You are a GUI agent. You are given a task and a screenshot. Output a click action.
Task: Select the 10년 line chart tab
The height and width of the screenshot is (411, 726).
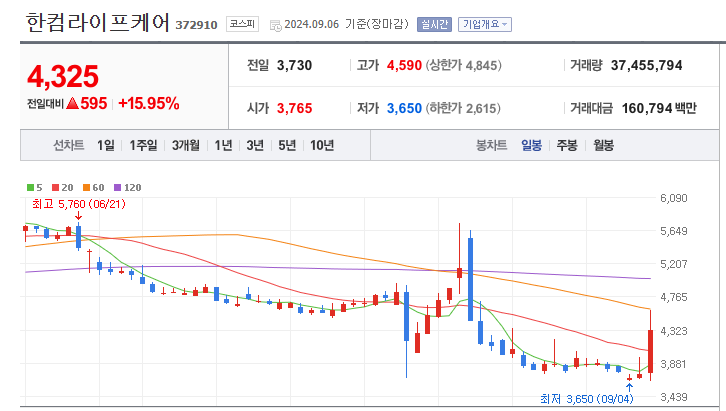(322, 145)
